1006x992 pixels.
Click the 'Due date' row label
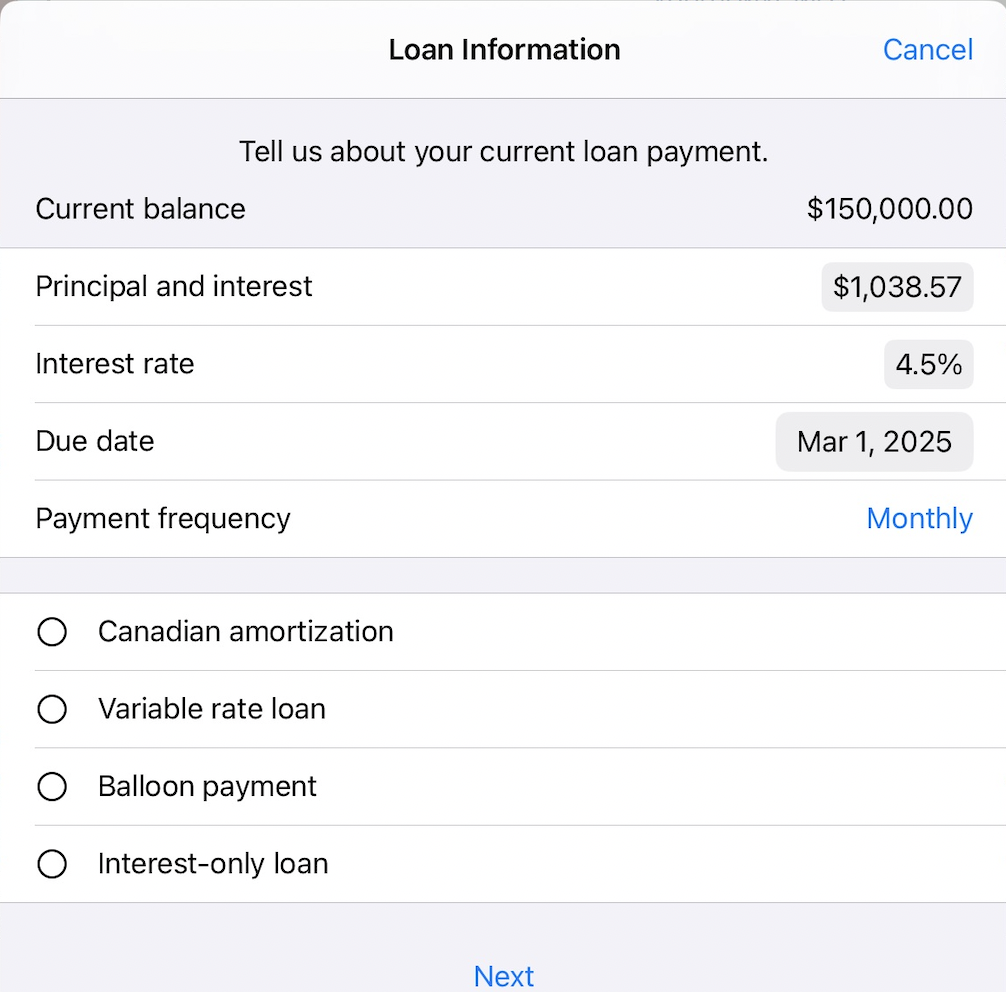tap(95, 441)
